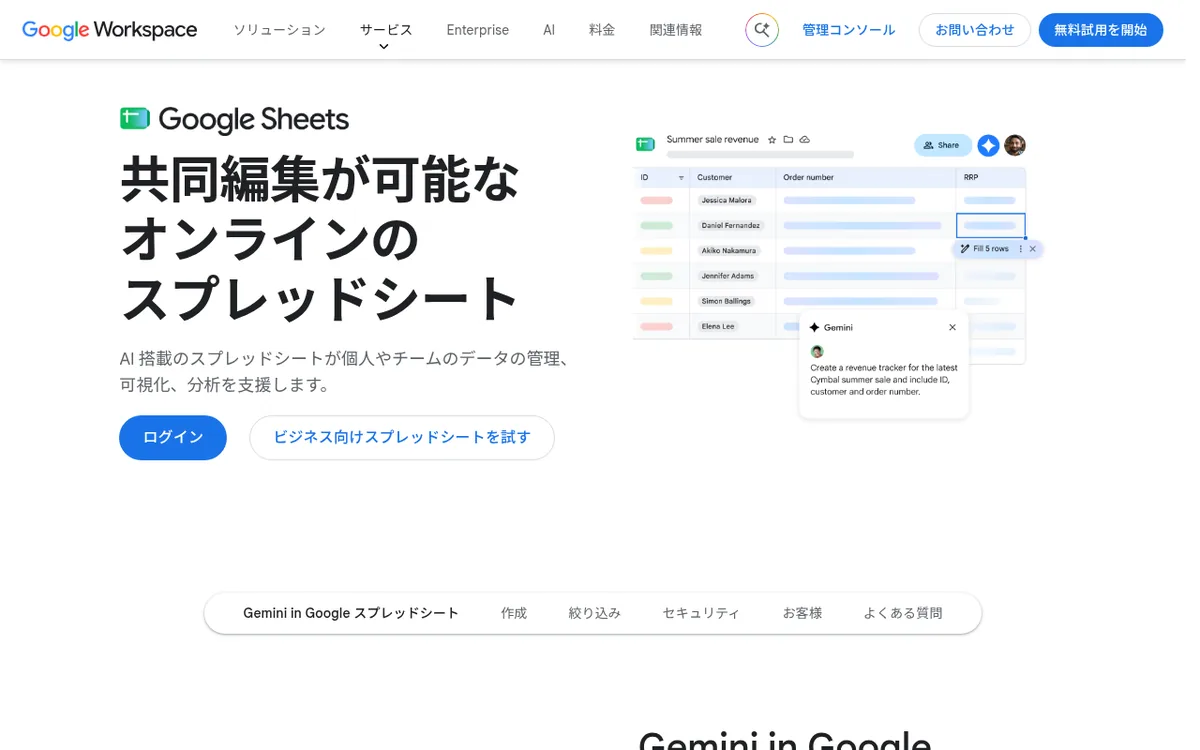1200x750 pixels.
Task: Select the Daniel Fernandez name chip
Action: point(731,225)
